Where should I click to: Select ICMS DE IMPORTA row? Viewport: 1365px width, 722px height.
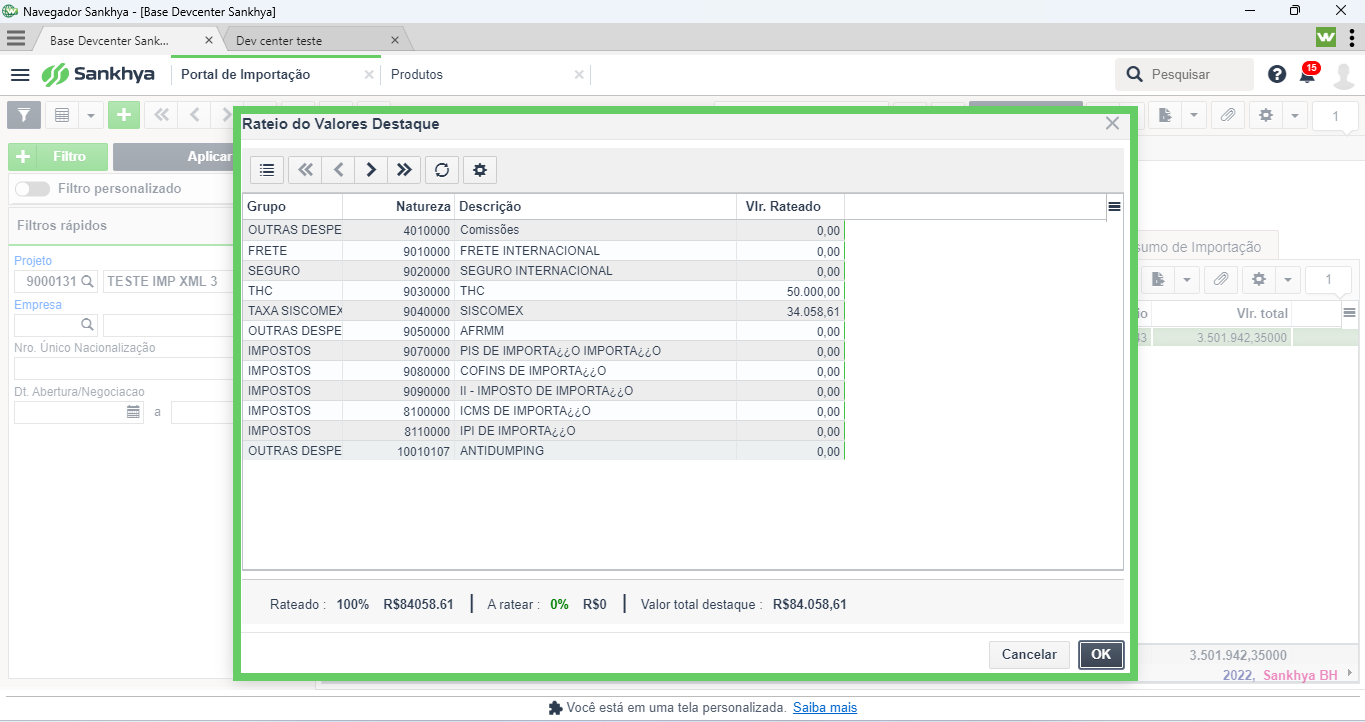tap(544, 411)
